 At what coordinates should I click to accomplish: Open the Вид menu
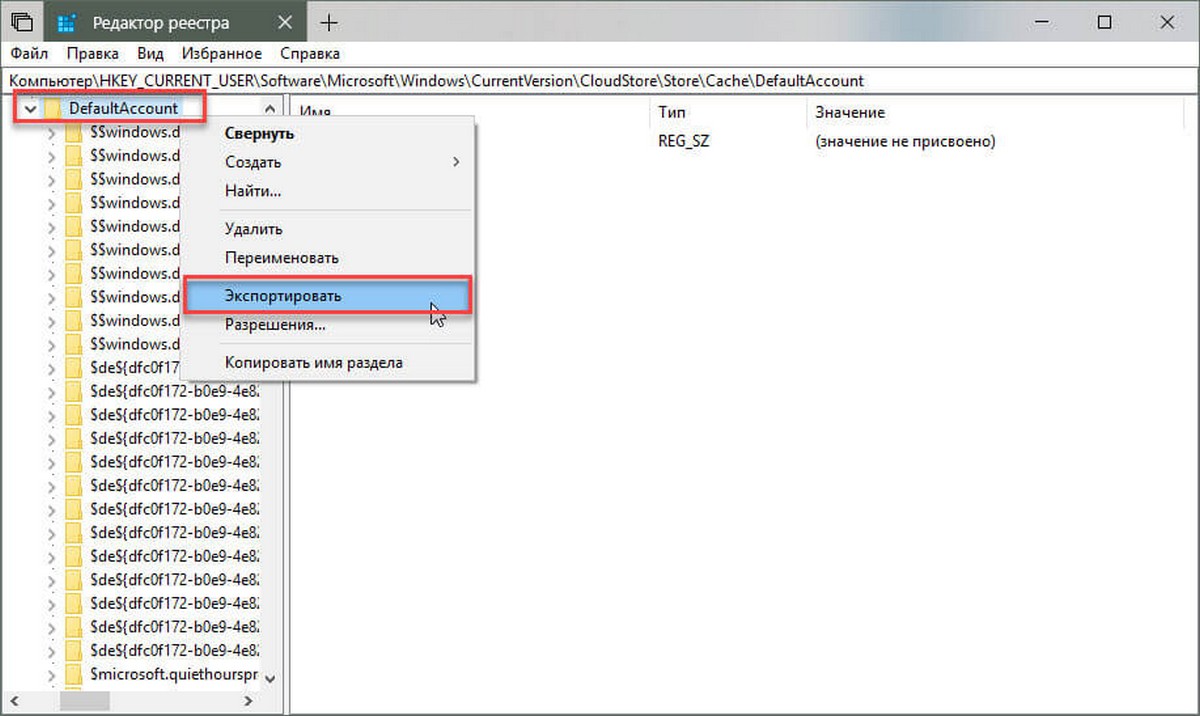pos(151,53)
